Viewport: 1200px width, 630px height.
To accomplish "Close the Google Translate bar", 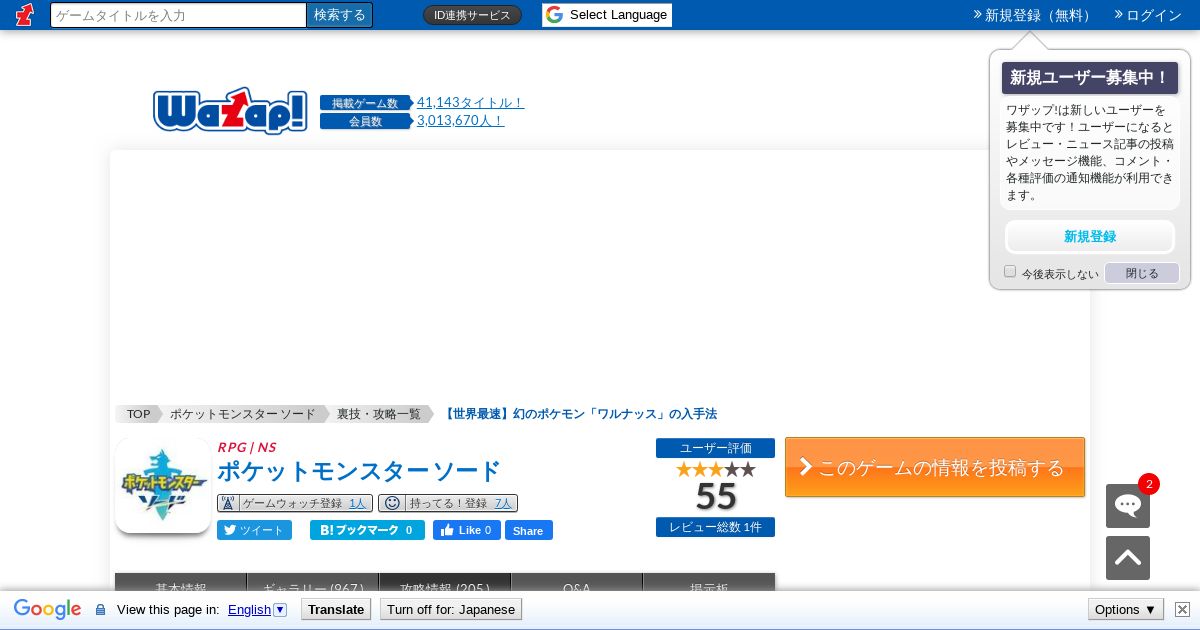I will click(x=1182, y=609).
